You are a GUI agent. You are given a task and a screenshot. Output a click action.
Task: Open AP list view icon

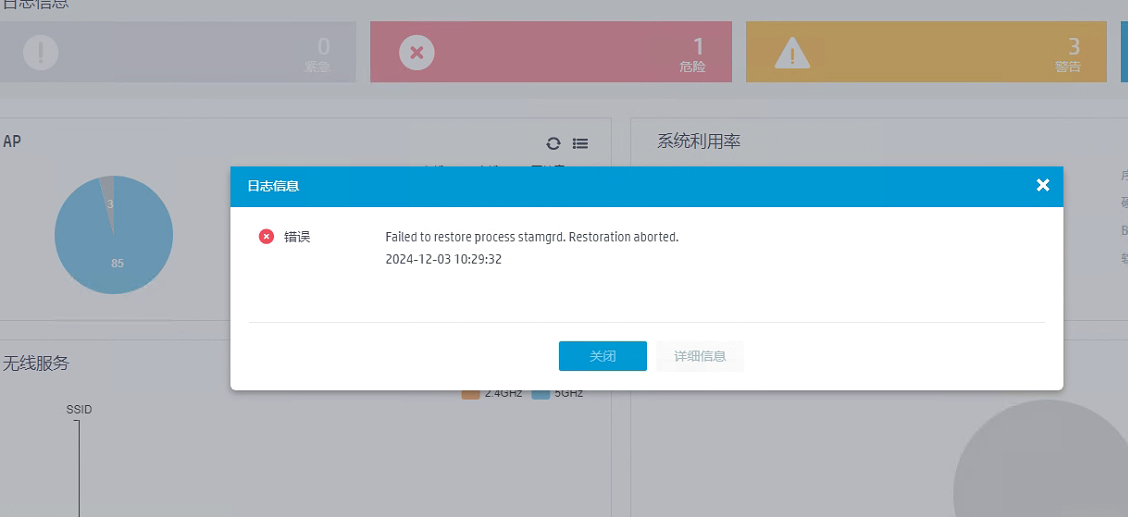pyautogui.click(x=581, y=143)
